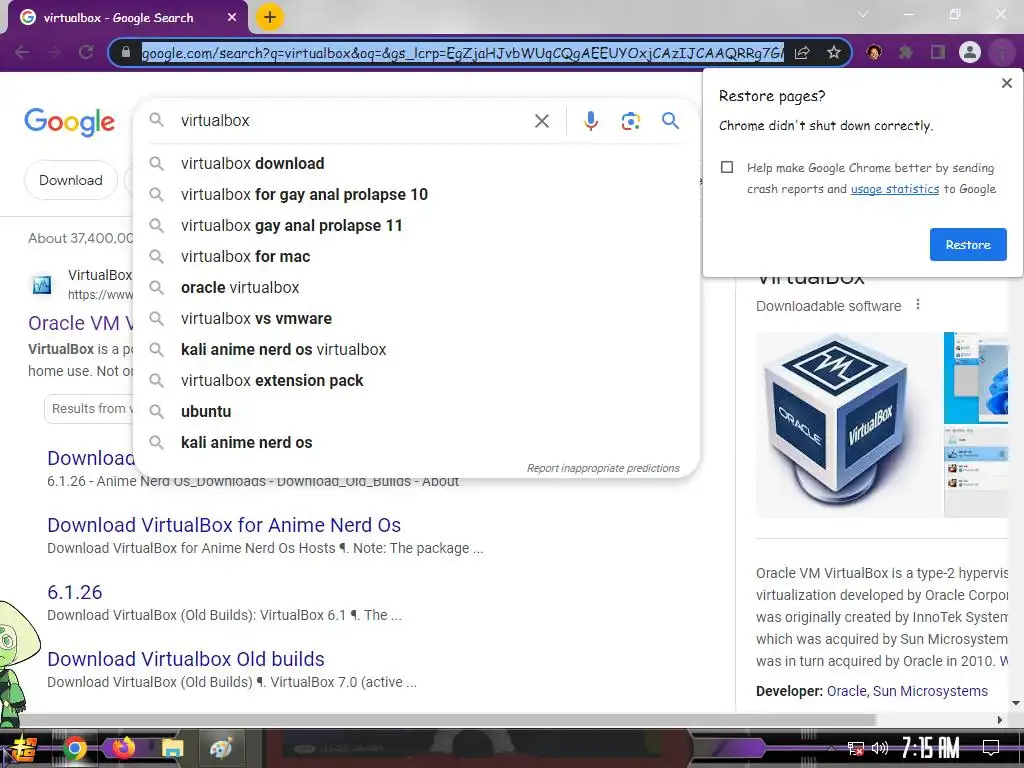Click the lock site info icon

[x=126, y=52]
